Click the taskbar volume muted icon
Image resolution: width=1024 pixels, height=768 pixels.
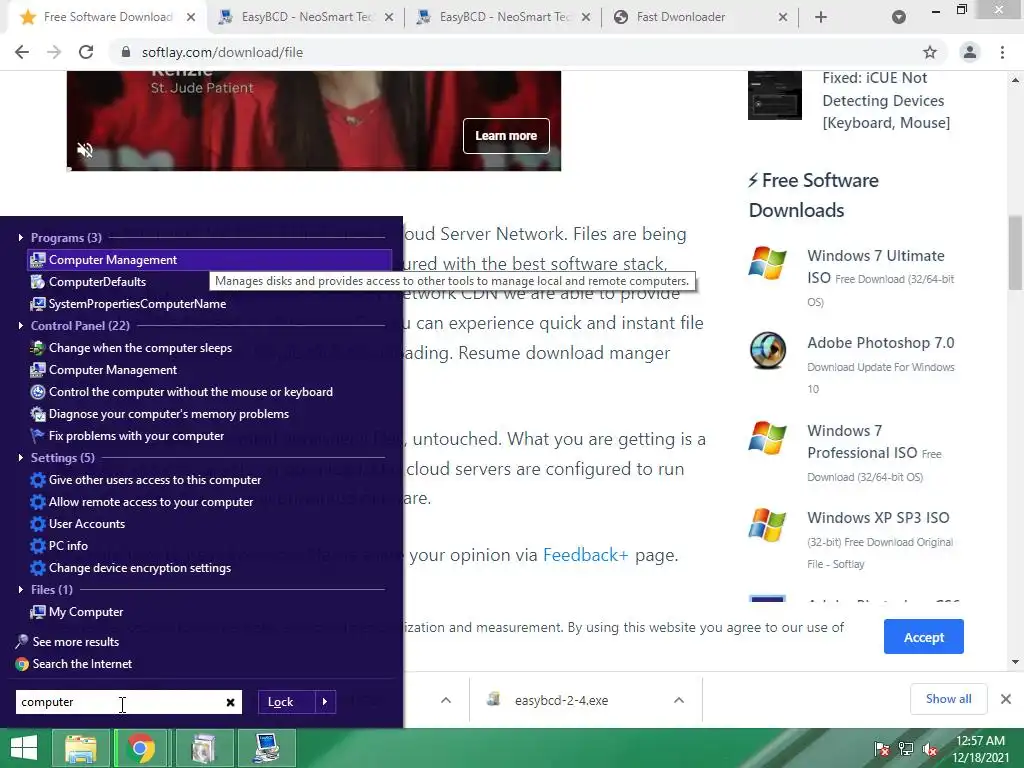pyautogui.click(x=930, y=749)
